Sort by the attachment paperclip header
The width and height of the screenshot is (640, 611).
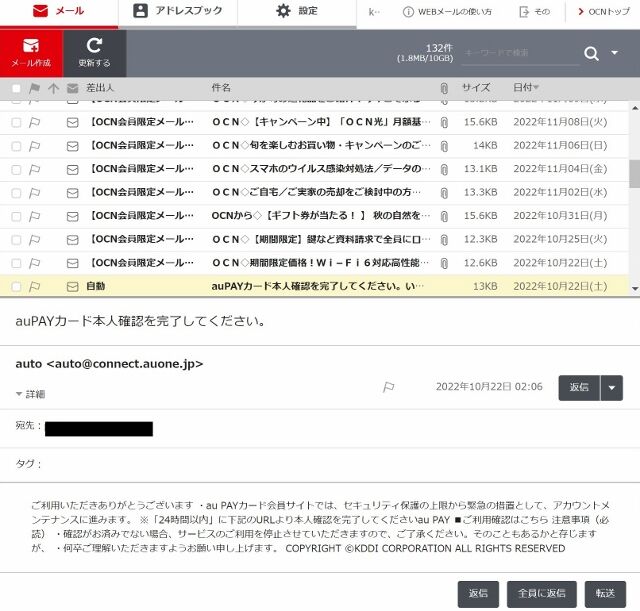(x=444, y=88)
